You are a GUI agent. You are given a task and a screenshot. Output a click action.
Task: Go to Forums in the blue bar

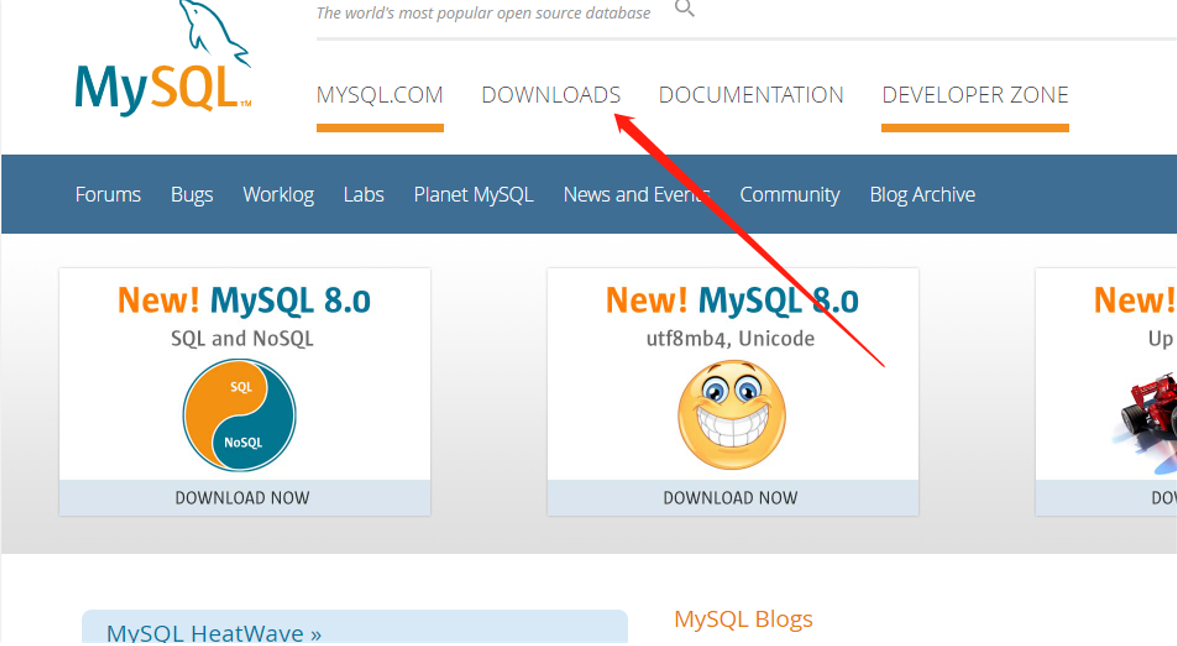(x=108, y=194)
